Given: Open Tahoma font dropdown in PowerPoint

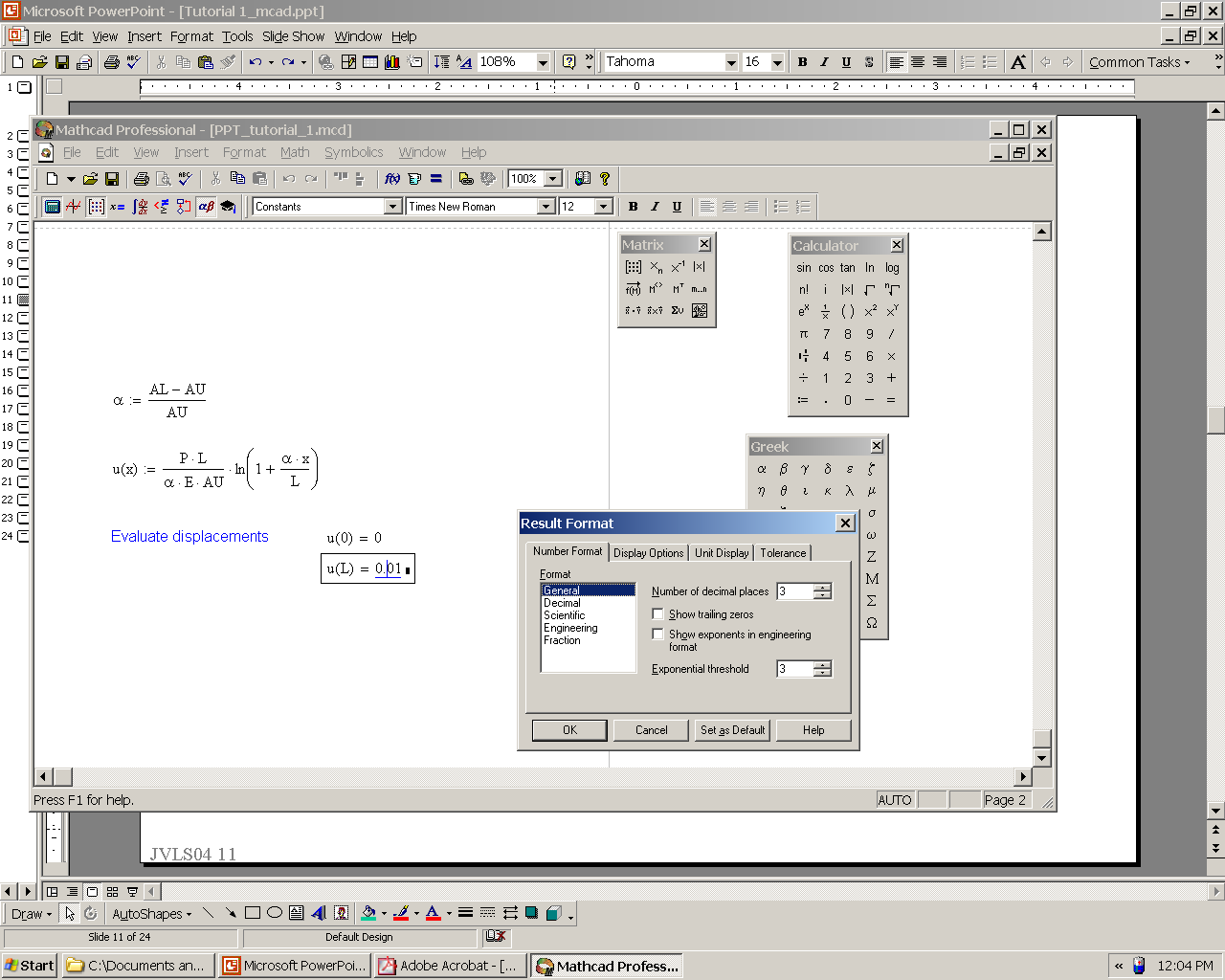Looking at the screenshot, I should [731, 62].
